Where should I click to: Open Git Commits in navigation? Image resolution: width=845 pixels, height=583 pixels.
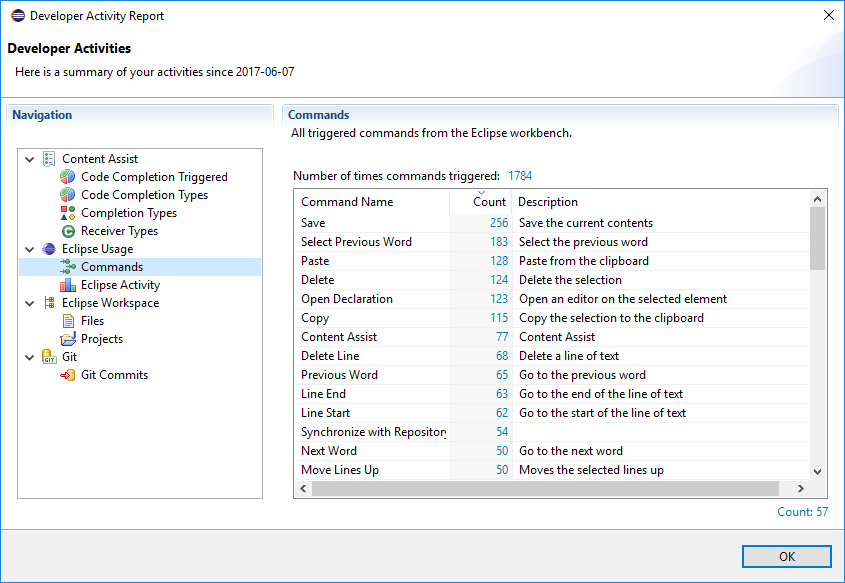point(114,374)
